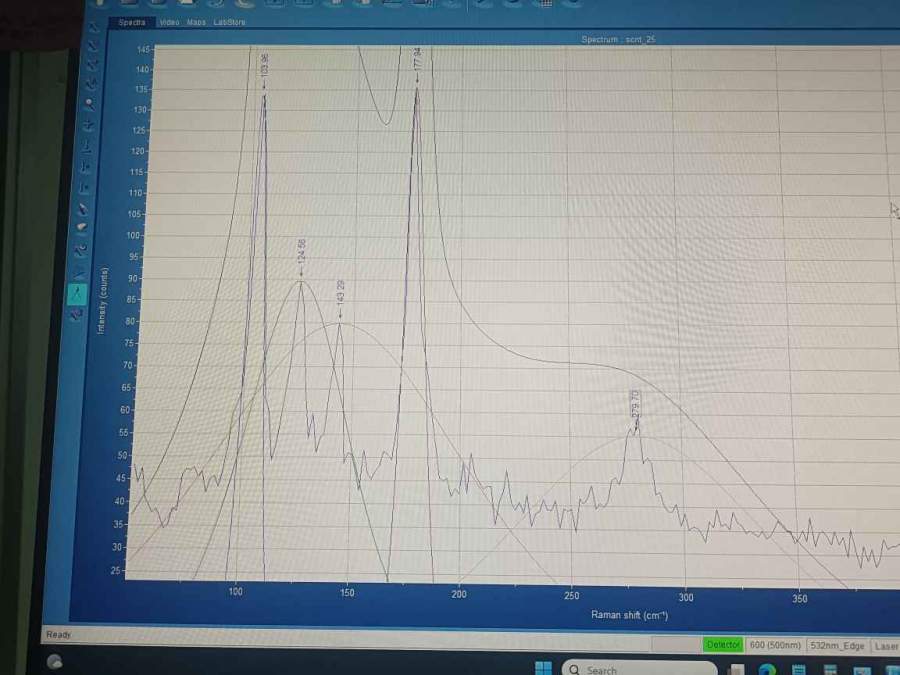Click the 200 tick on the Raman shift axis
This screenshot has width=900, height=675.
tap(459, 594)
